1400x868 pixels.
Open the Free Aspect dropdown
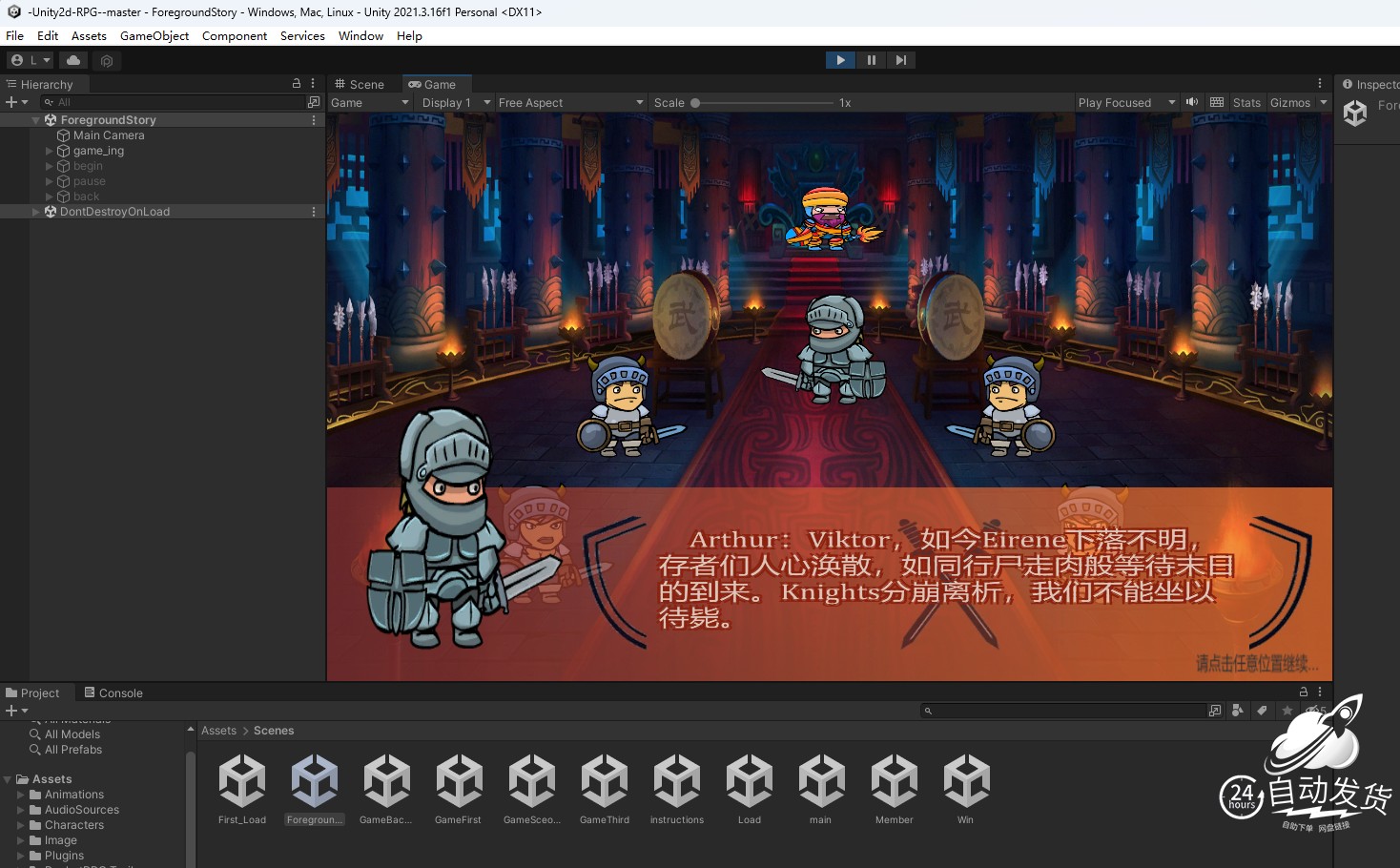[570, 103]
